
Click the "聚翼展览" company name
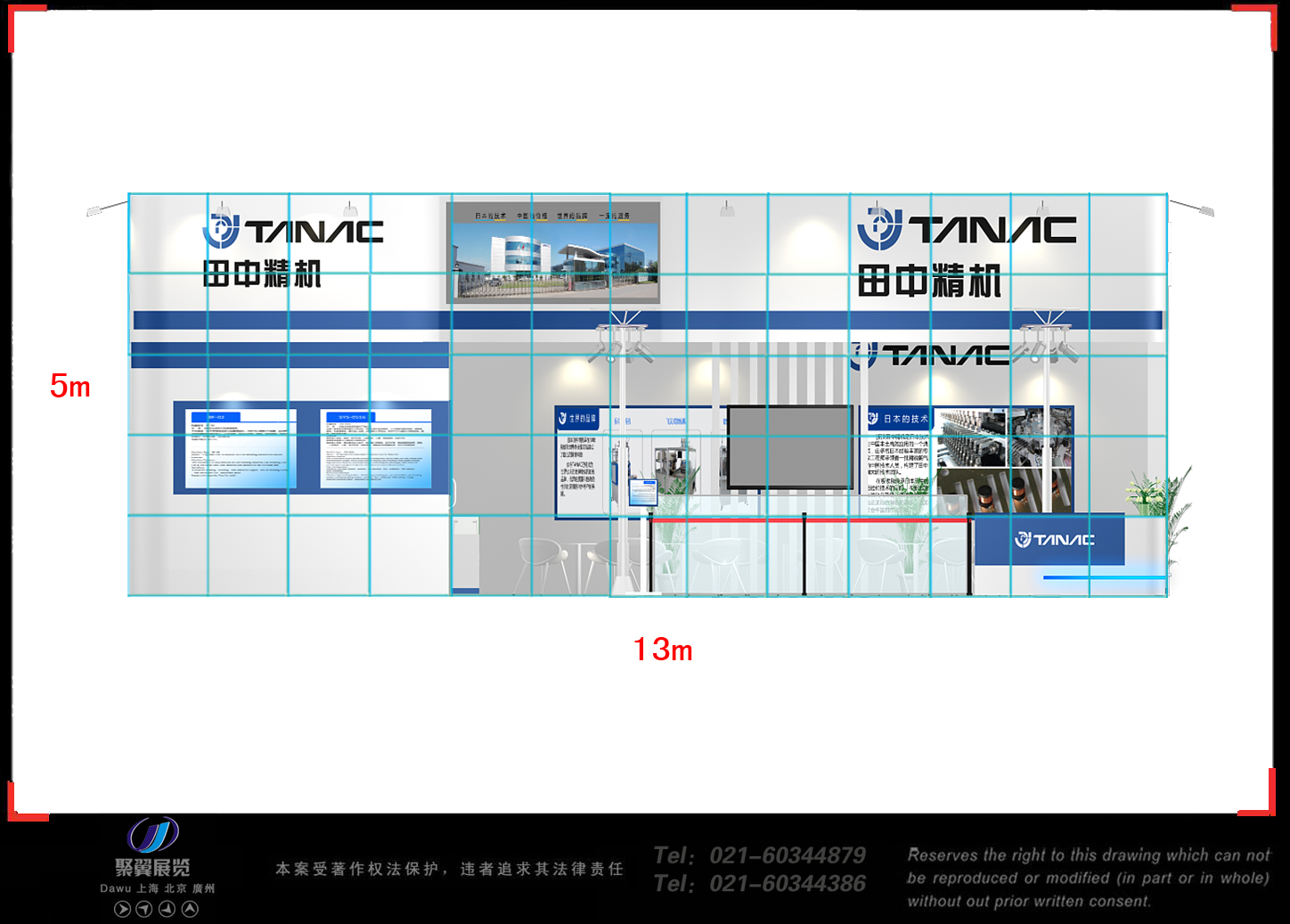tap(152, 868)
